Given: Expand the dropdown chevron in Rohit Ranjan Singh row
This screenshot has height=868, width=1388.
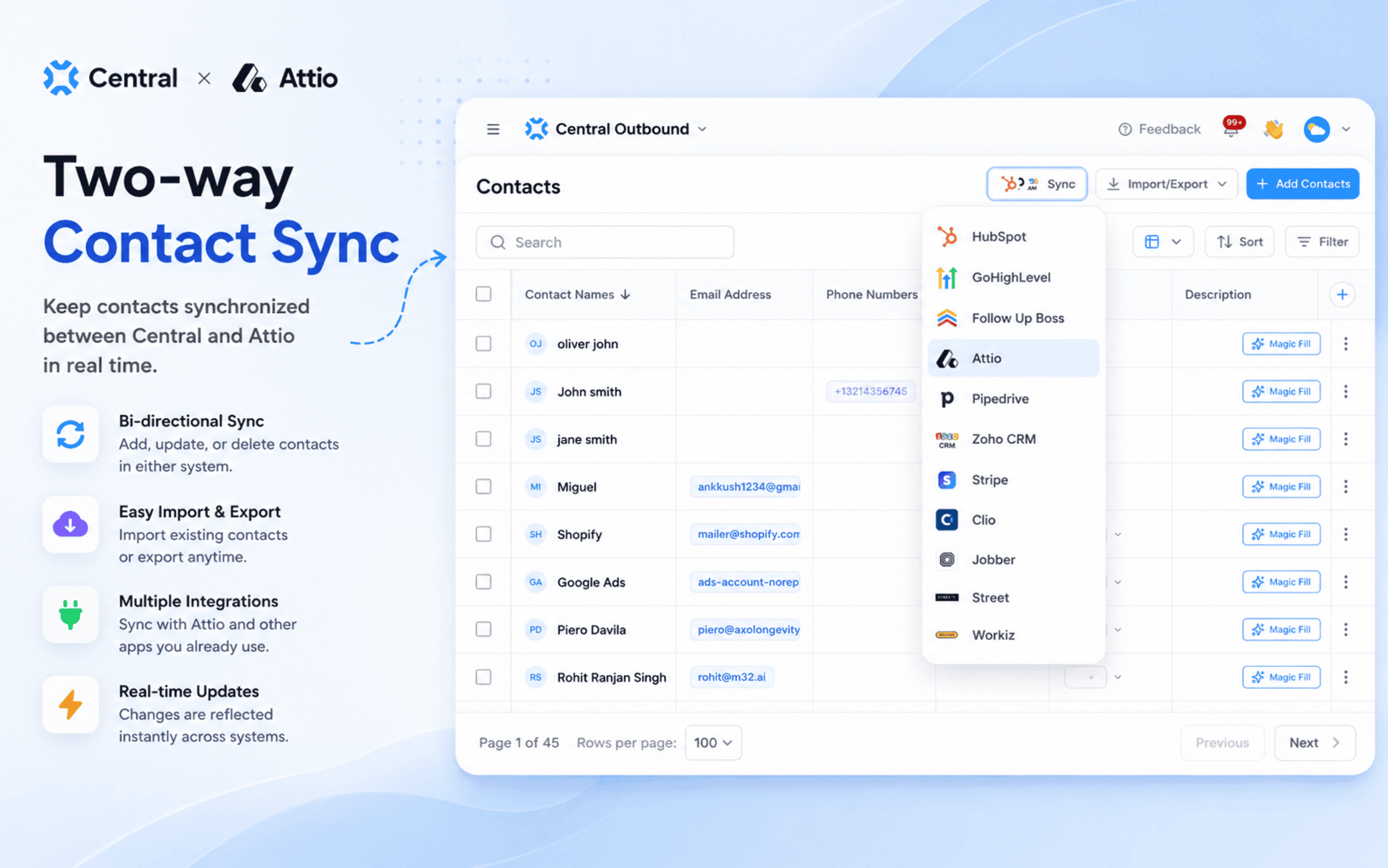Looking at the screenshot, I should tap(1117, 677).
